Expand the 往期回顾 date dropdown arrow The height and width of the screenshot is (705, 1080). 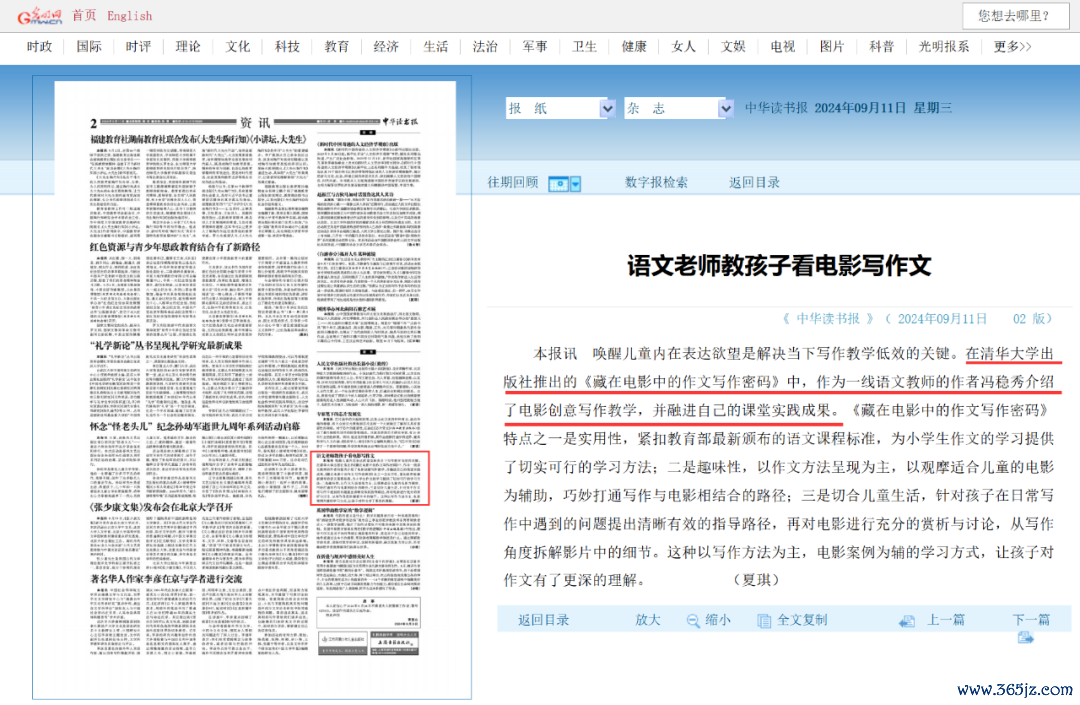(576, 184)
